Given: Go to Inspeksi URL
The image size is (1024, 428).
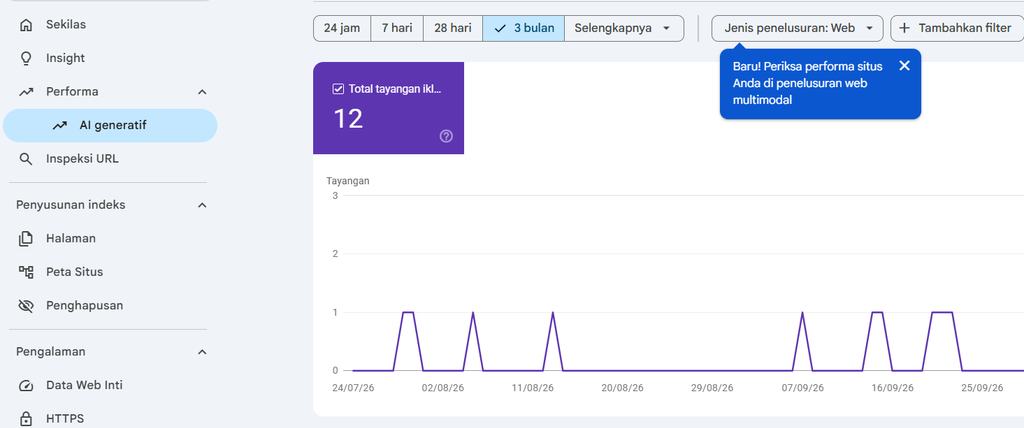Looking at the screenshot, I should pyautogui.click(x=110, y=159).
